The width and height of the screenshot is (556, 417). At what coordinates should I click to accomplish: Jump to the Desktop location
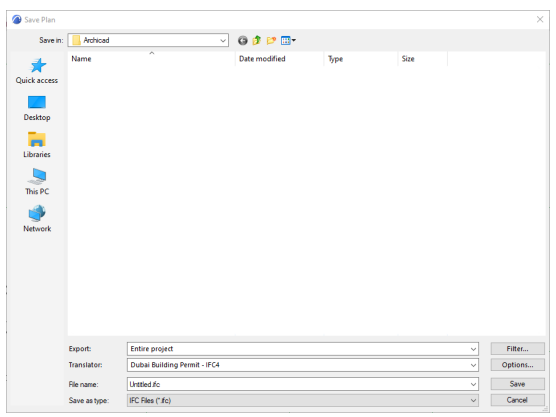[x=37, y=108]
